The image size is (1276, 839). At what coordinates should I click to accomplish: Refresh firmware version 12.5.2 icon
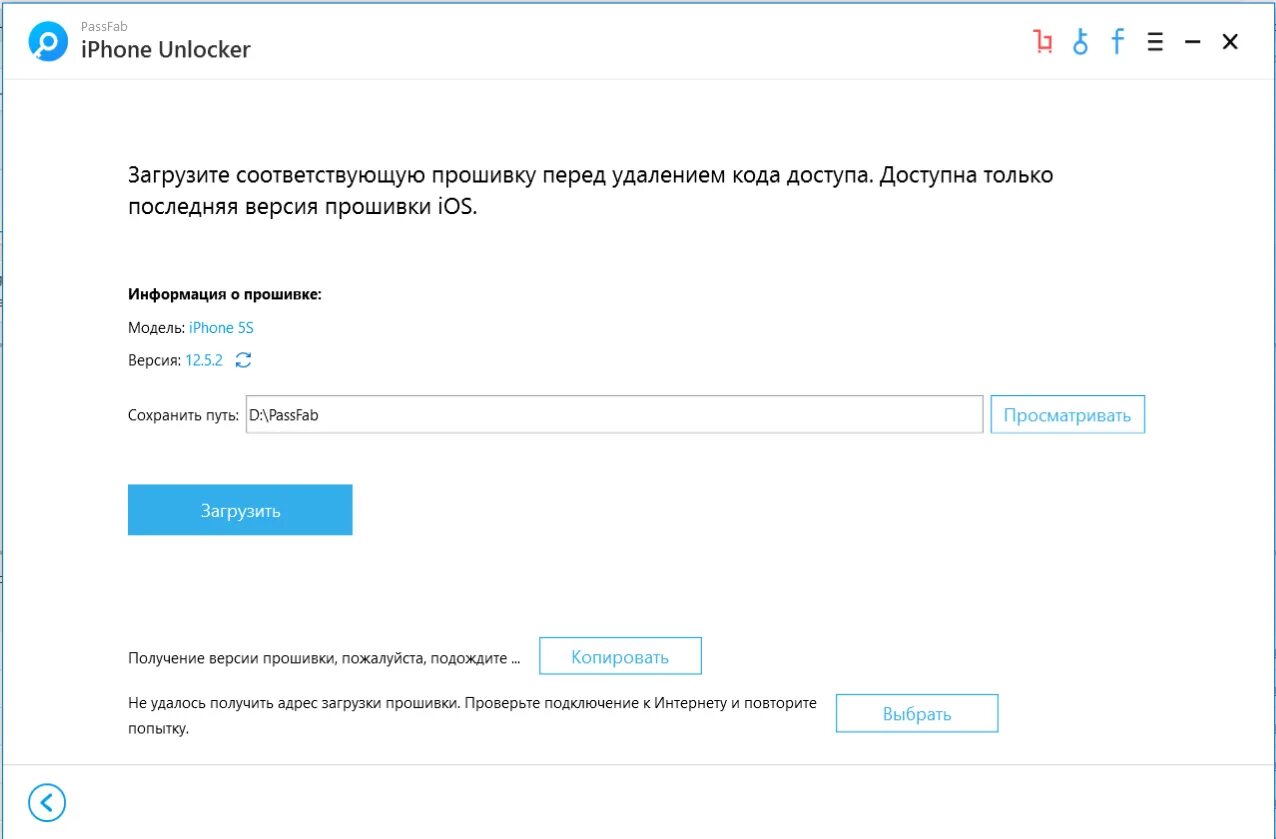tap(243, 360)
